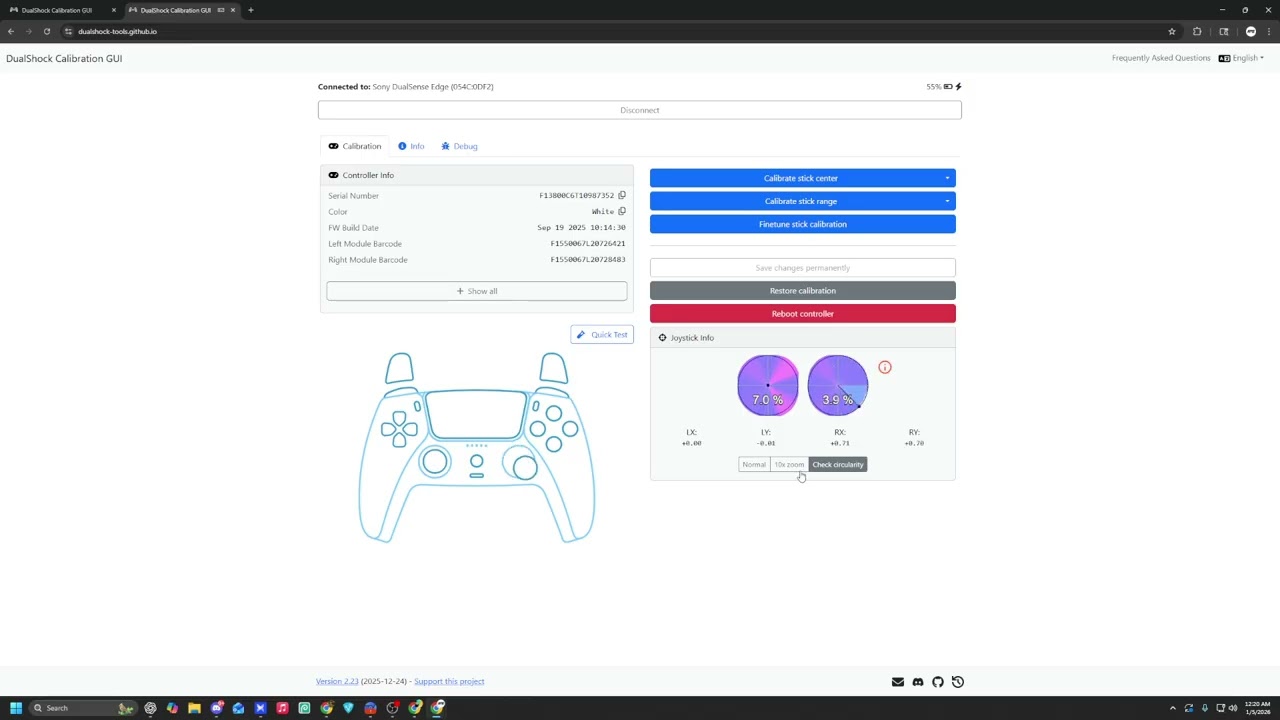Open the clock and date in taskbar
The height and width of the screenshot is (720, 1280).
coord(1258,708)
